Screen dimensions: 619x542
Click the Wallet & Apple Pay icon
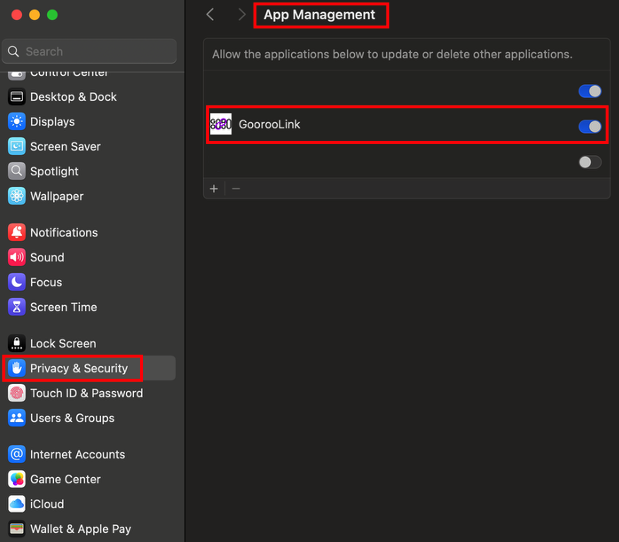click(17, 529)
